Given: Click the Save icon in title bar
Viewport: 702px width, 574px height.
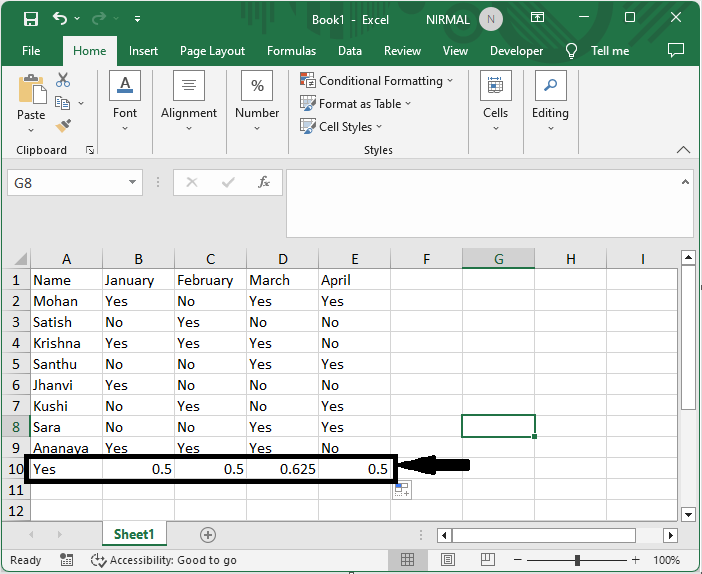Looking at the screenshot, I should tap(31, 19).
